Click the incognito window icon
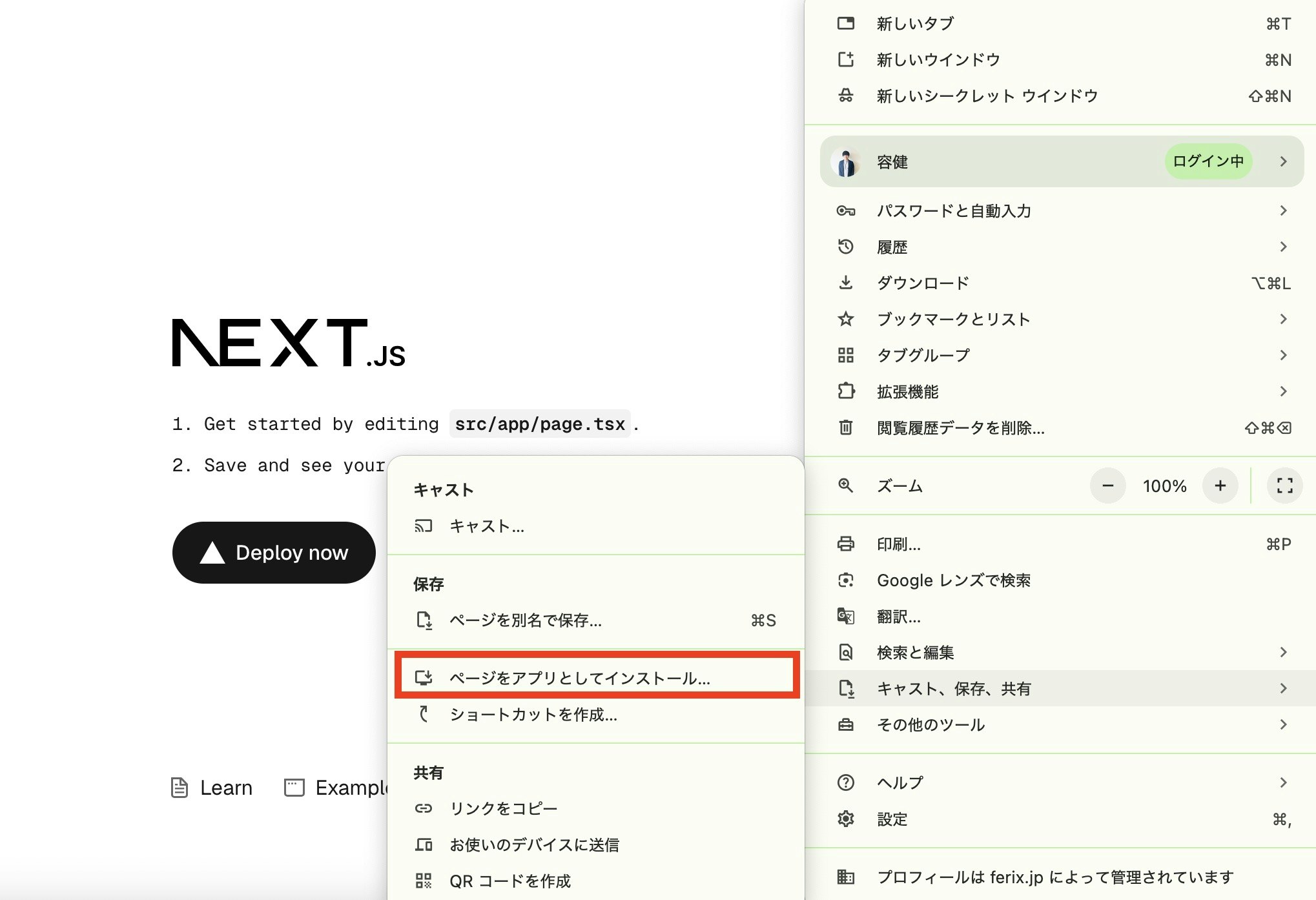This screenshot has height=900, width=1316. (x=845, y=96)
